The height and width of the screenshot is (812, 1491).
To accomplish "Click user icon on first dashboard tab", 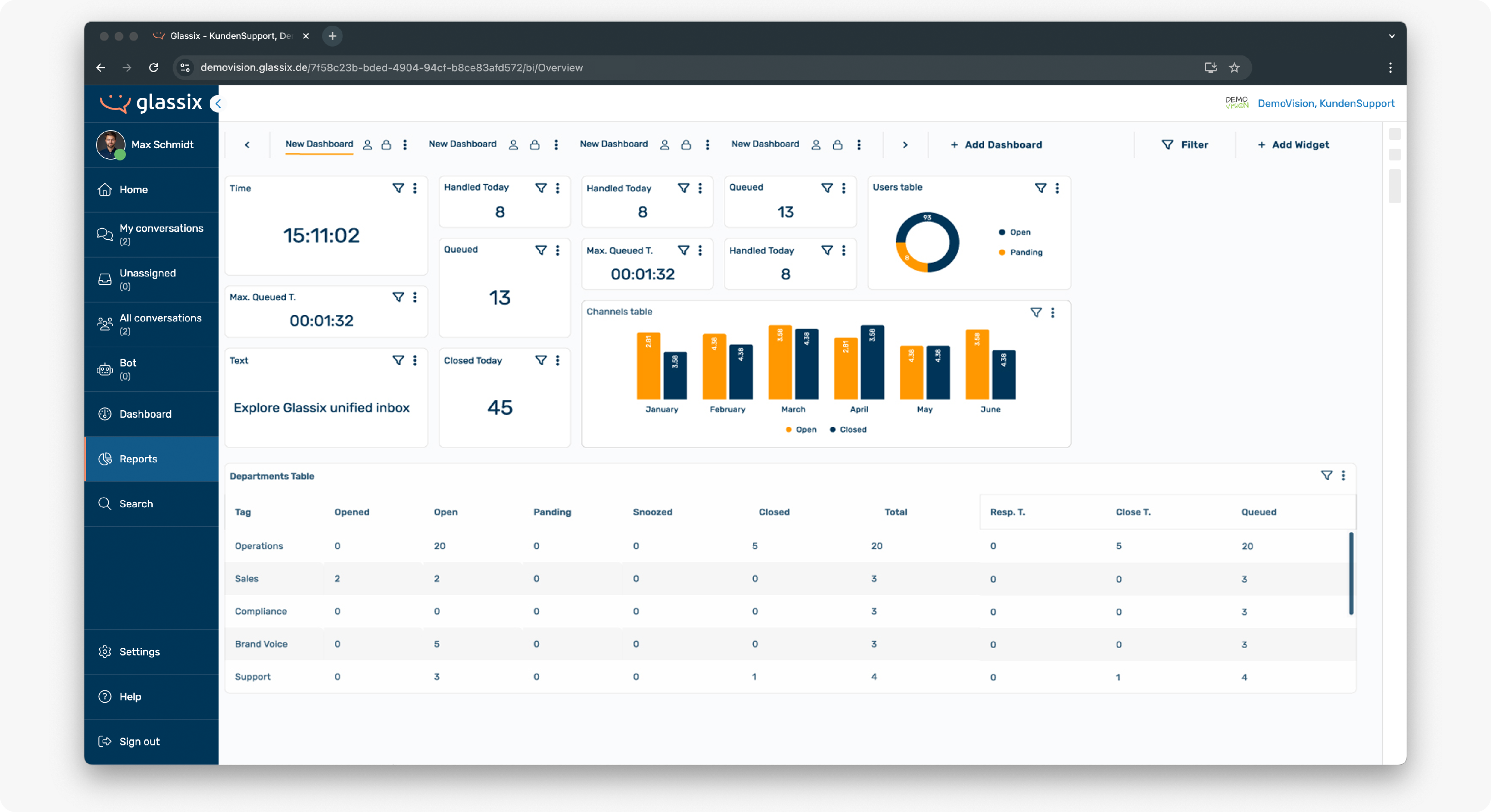I will click(367, 145).
